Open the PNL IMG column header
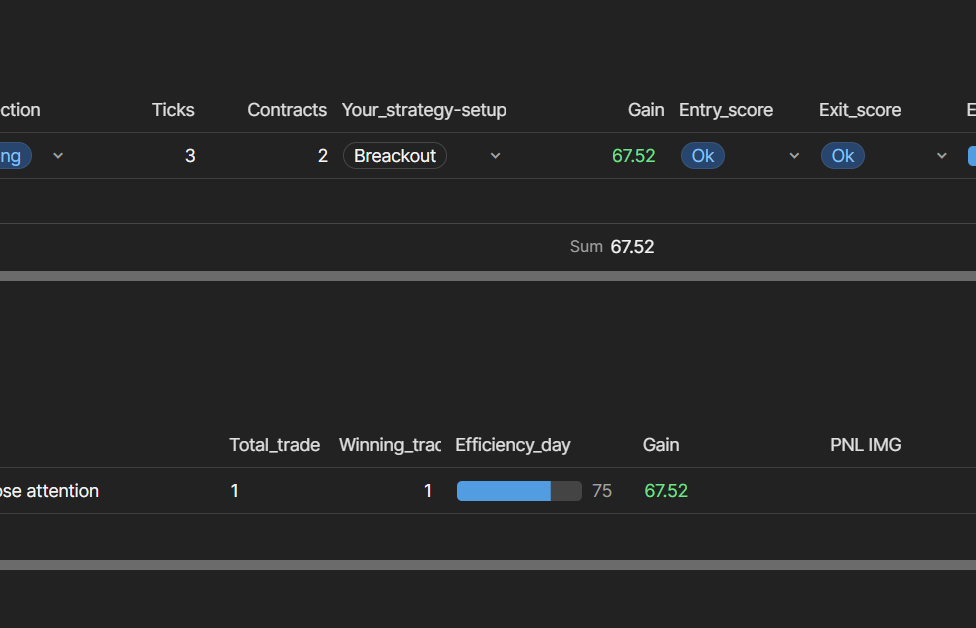Image resolution: width=976 pixels, height=628 pixels. point(866,445)
